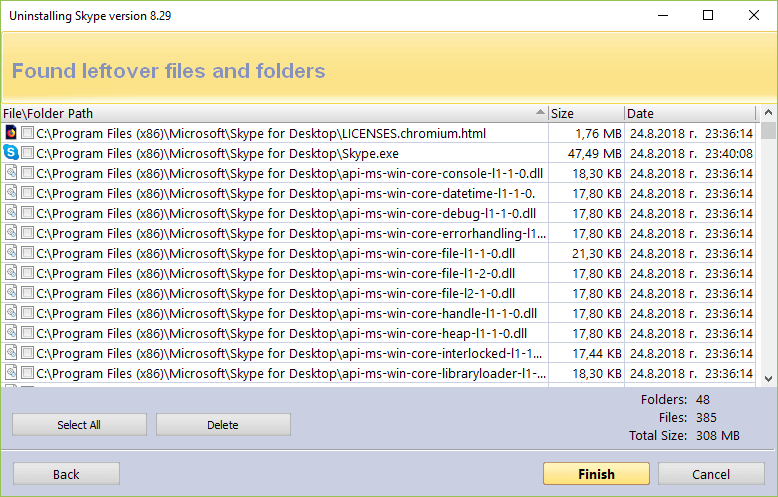Click the api-ms-win-core-handle-l1-1-0.dll path text
778x497 pixels.
pos(286,313)
